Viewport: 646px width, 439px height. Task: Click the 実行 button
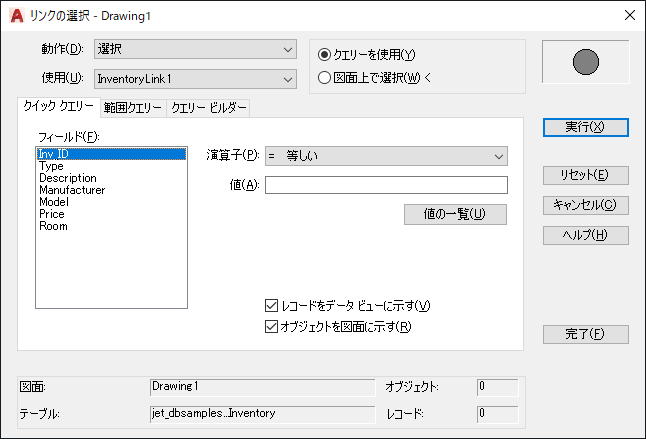585,127
